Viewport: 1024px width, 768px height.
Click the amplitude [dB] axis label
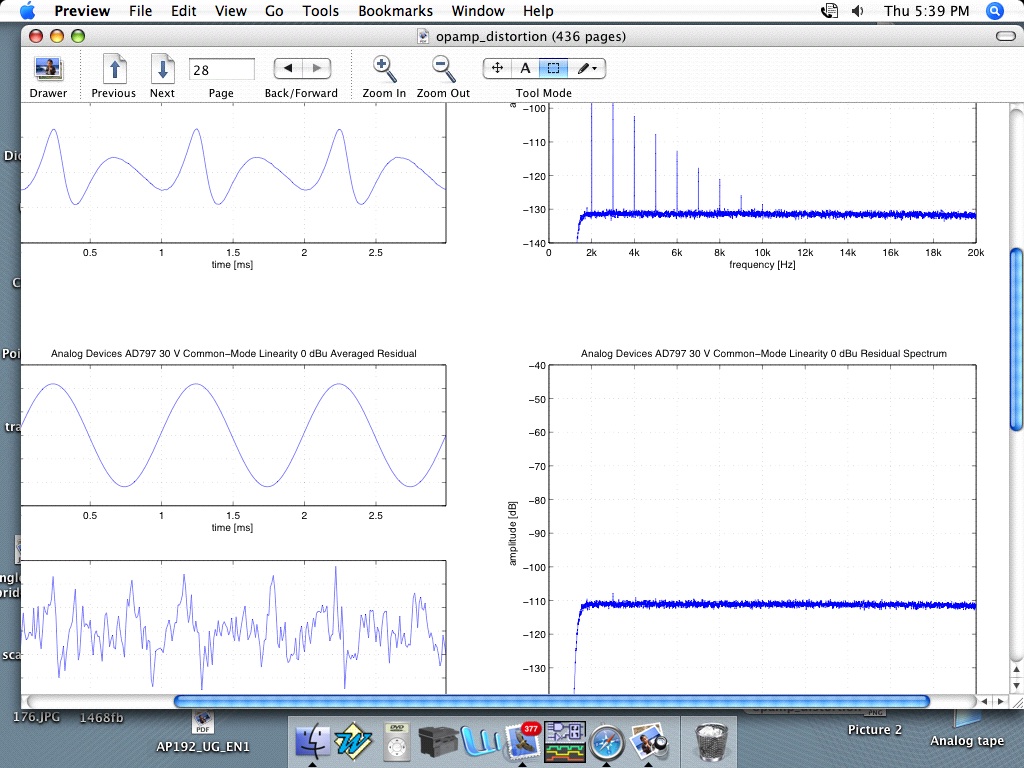(x=513, y=533)
